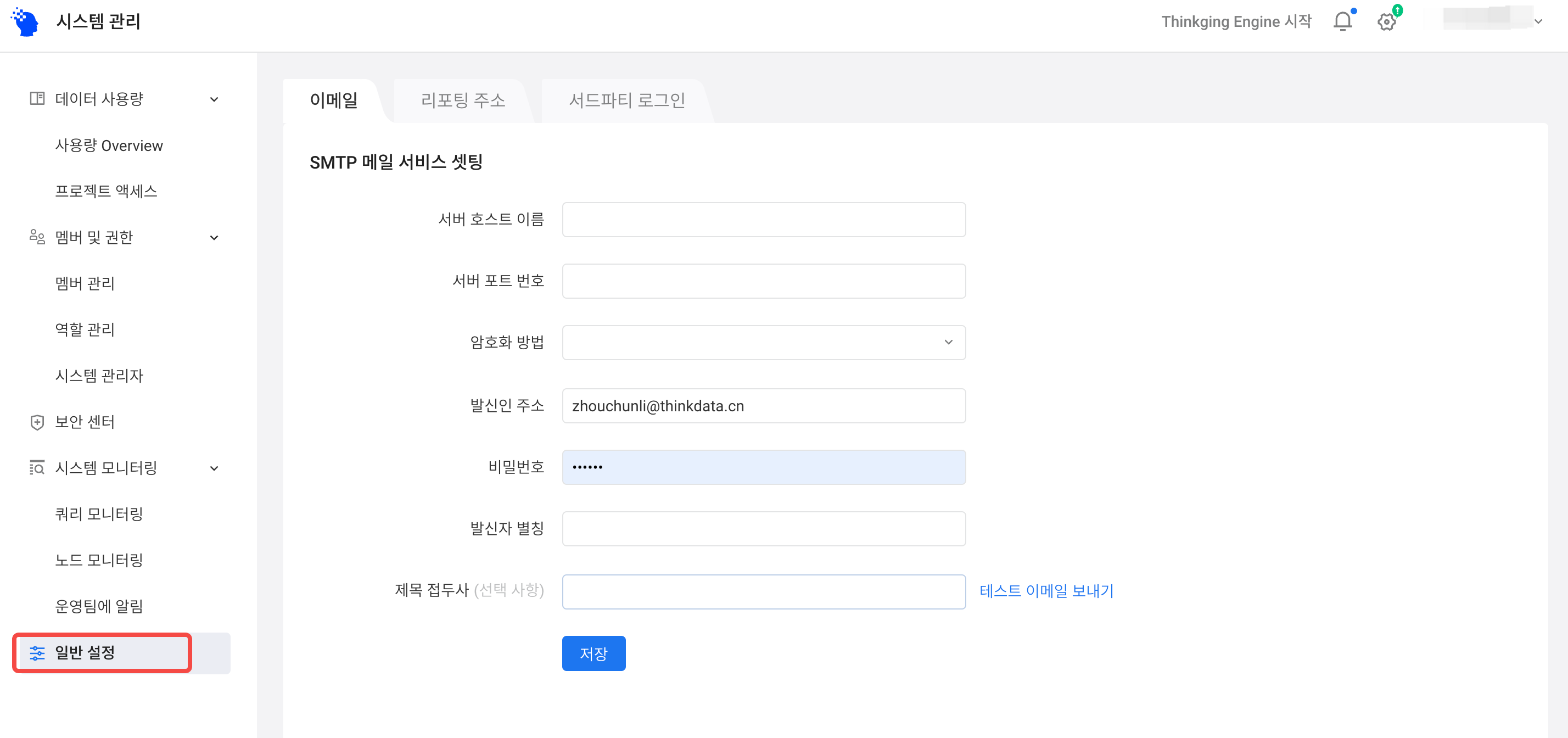The width and height of the screenshot is (1568, 738).
Task: Switch to the 이메일 tab
Action: (x=334, y=100)
